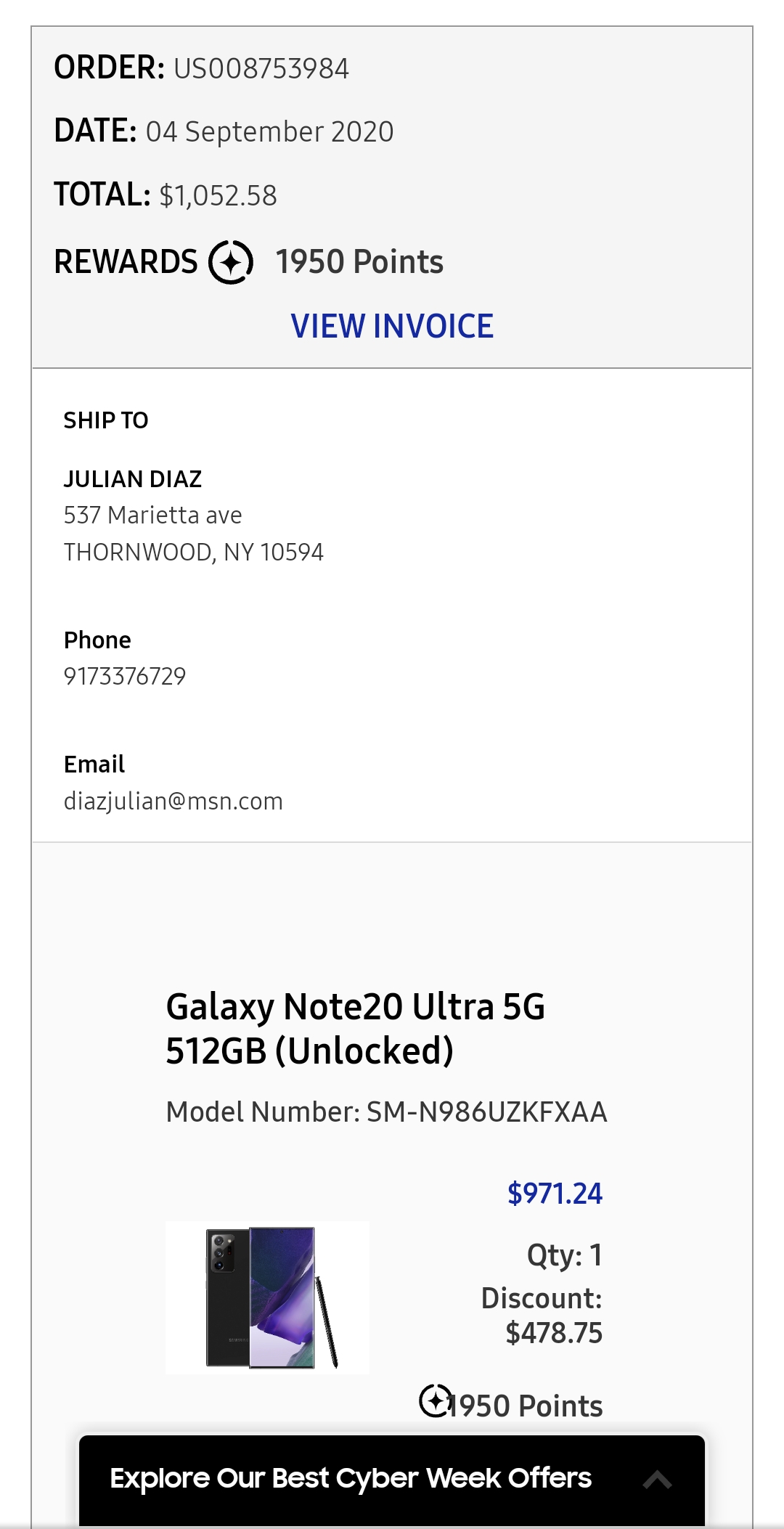Tap the 1950 Points rewards text in header
This screenshot has height=1529, width=784.
[359, 262]
